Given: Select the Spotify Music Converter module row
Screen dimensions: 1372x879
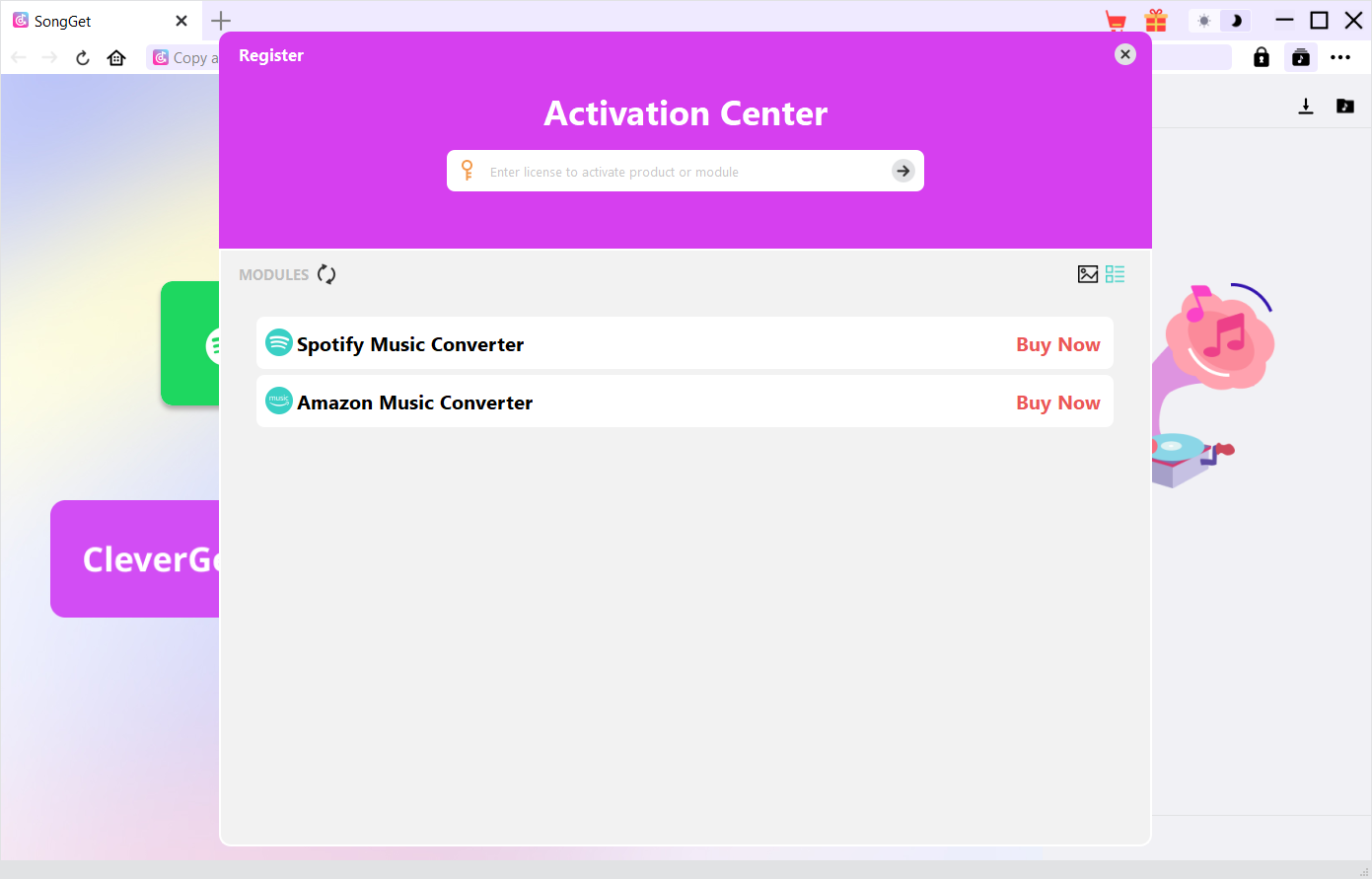Looking at the screenshot, I should point(641,344).
